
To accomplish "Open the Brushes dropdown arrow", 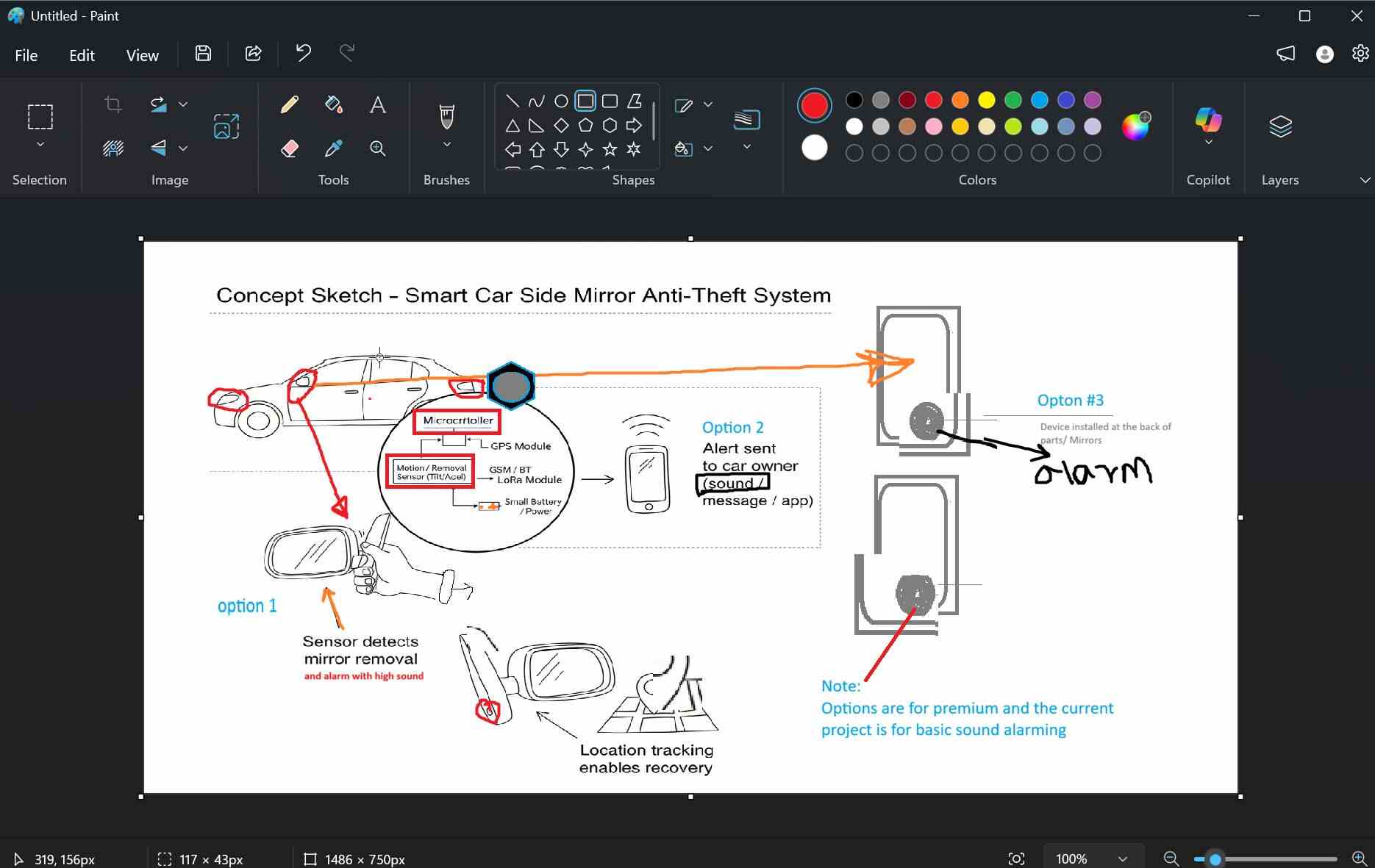I will point(446,145).
